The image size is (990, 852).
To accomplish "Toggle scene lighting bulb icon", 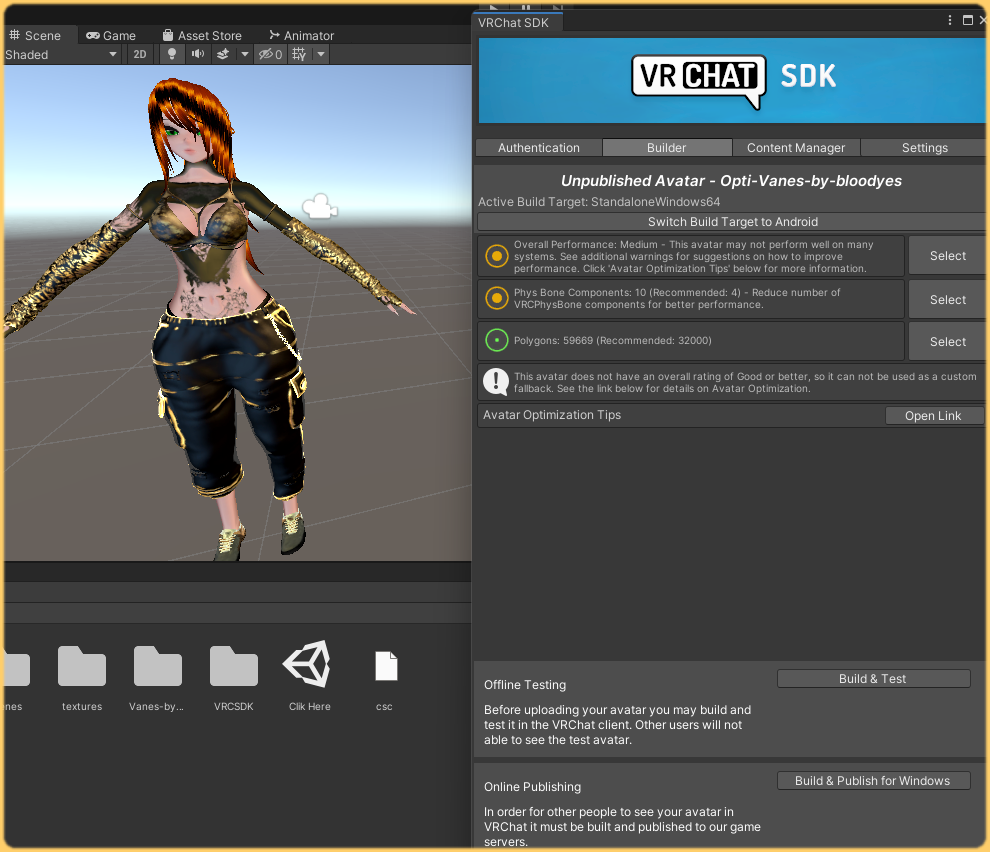I will coord(172,54).
